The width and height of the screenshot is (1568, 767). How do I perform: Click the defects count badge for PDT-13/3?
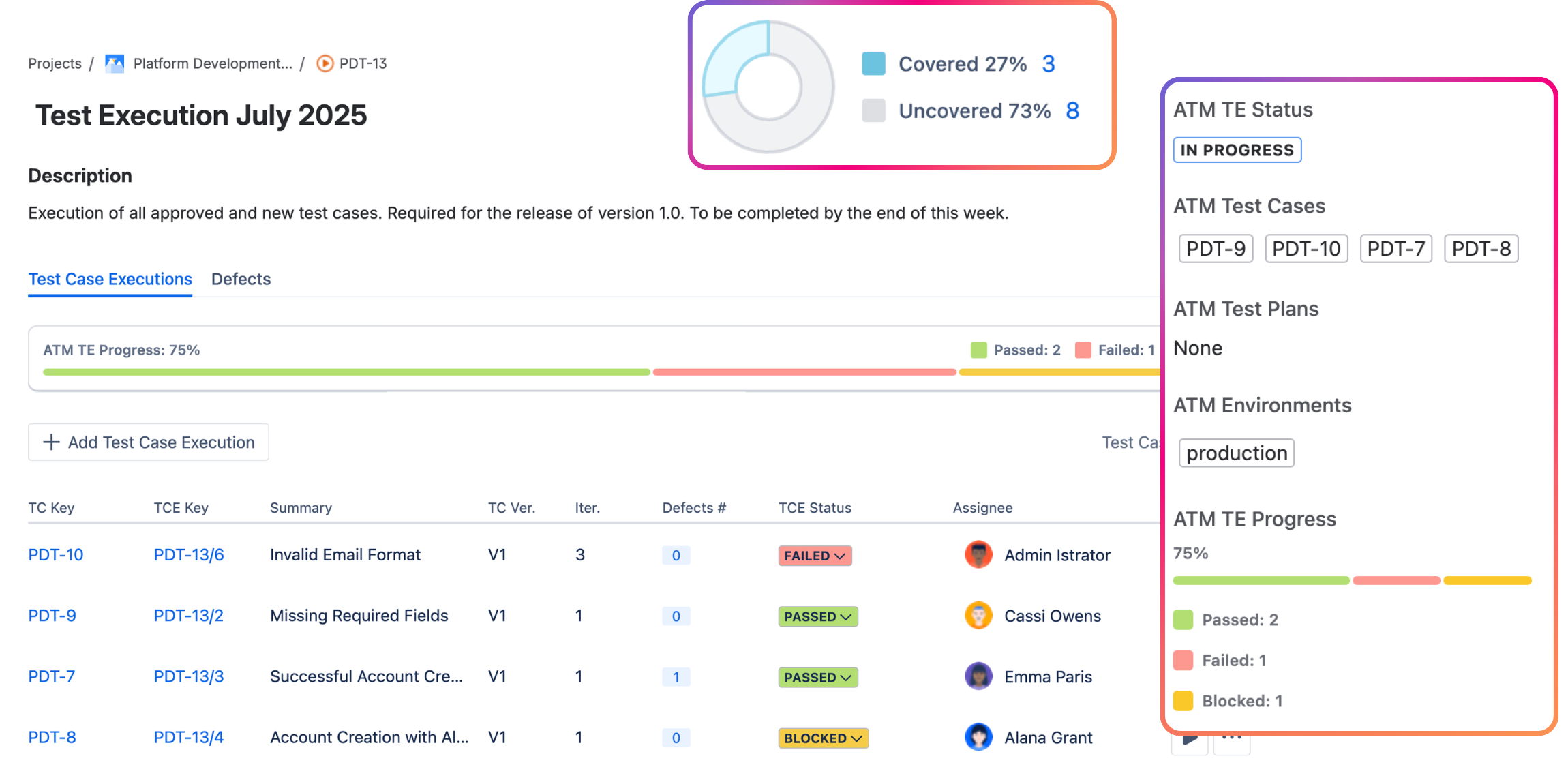[676, 676]
